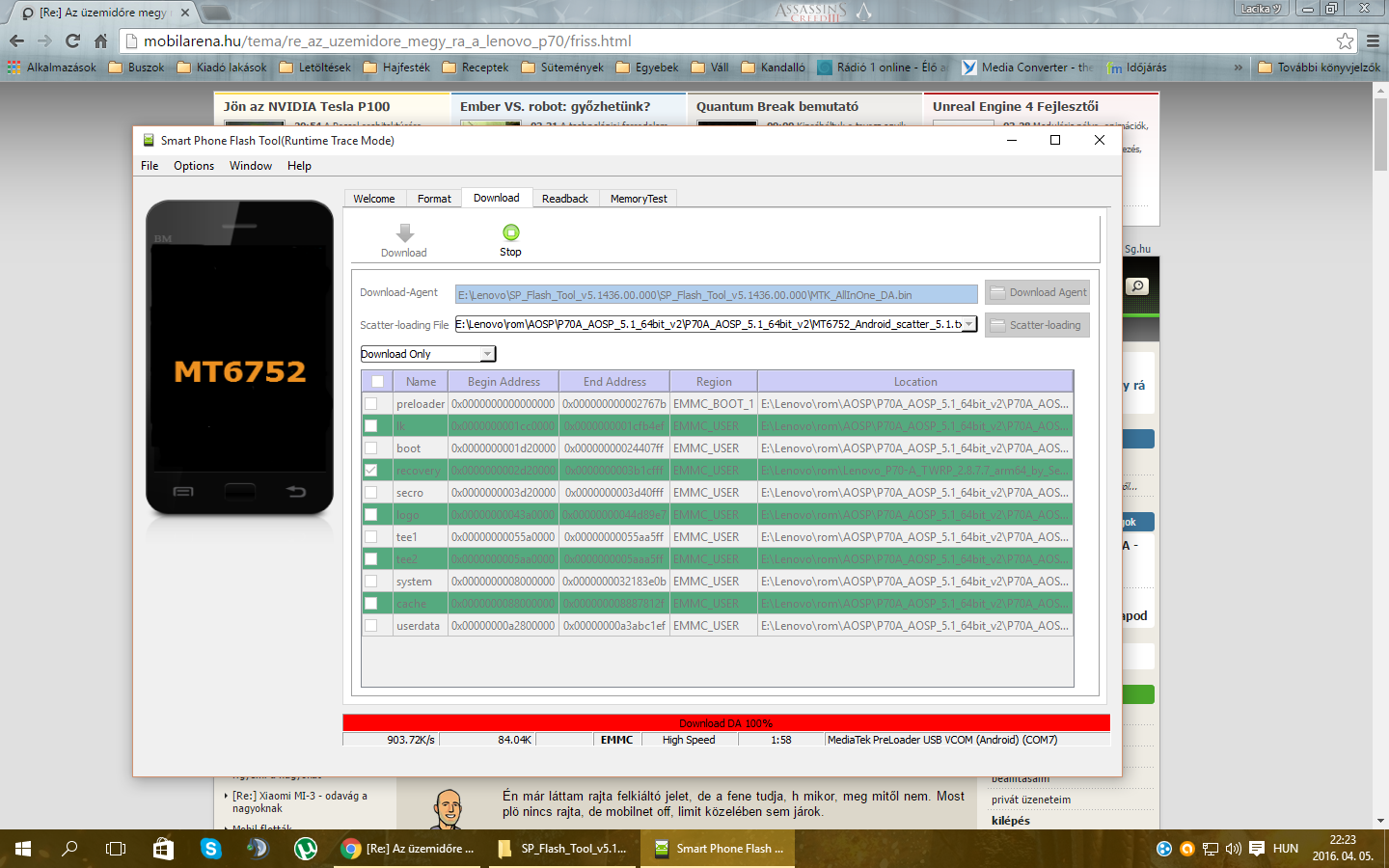This screenshot has height=868, width=1389.
Task: Check the userdata row checkbox
Action: pyautogui.click(x=370, y=625)
